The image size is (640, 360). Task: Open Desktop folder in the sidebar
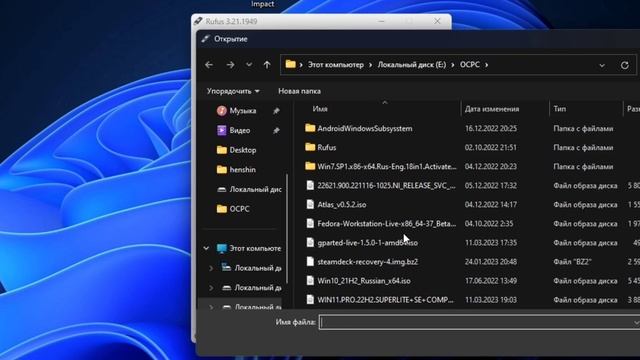point(242,150)
